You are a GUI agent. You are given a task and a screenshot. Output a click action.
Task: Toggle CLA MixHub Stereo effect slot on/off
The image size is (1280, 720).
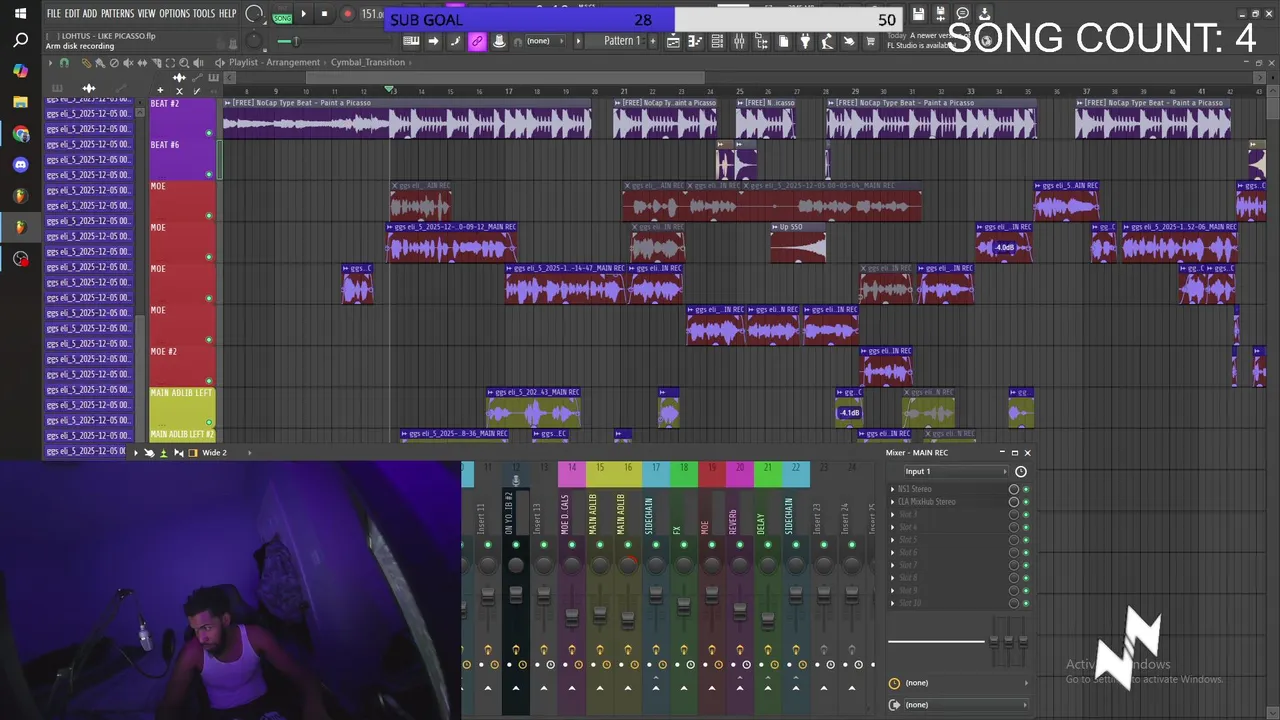[x=1025, y=502]
